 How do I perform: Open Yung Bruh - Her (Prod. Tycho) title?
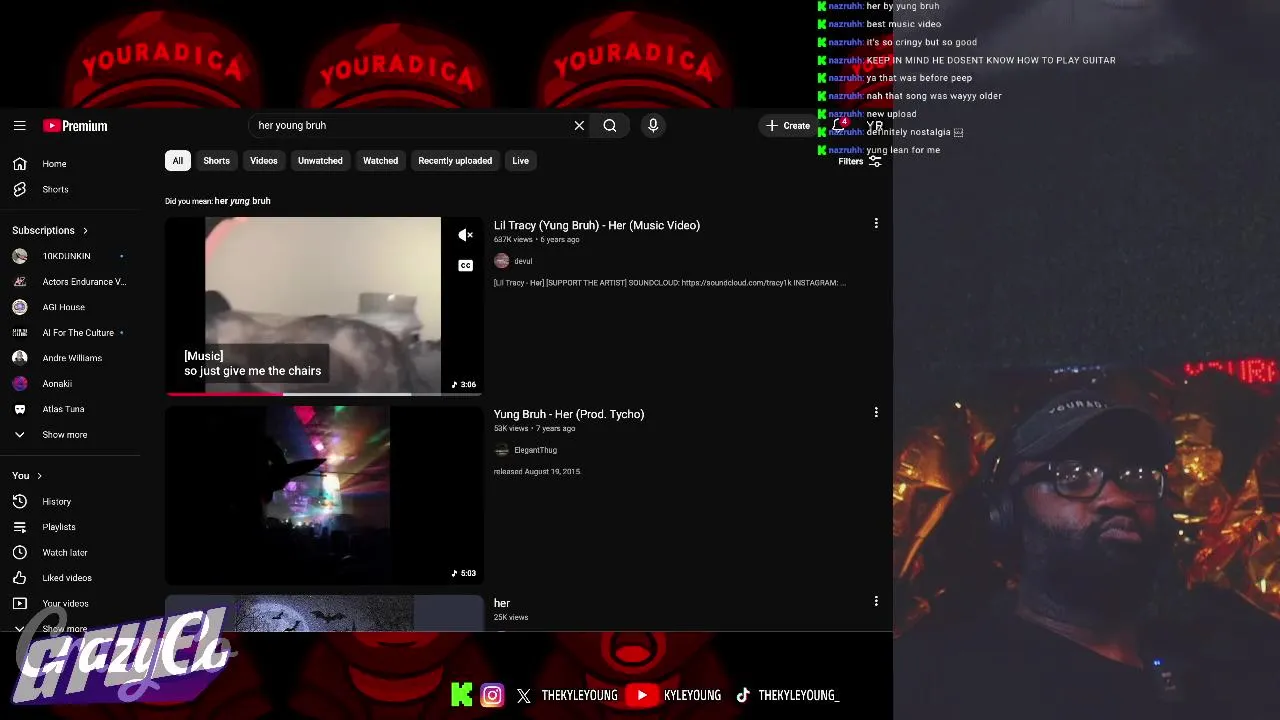[x=569, y=414]
